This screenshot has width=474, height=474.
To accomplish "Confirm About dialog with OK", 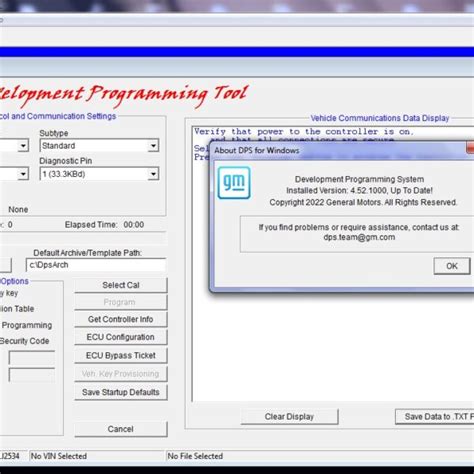I will [452, 266].
